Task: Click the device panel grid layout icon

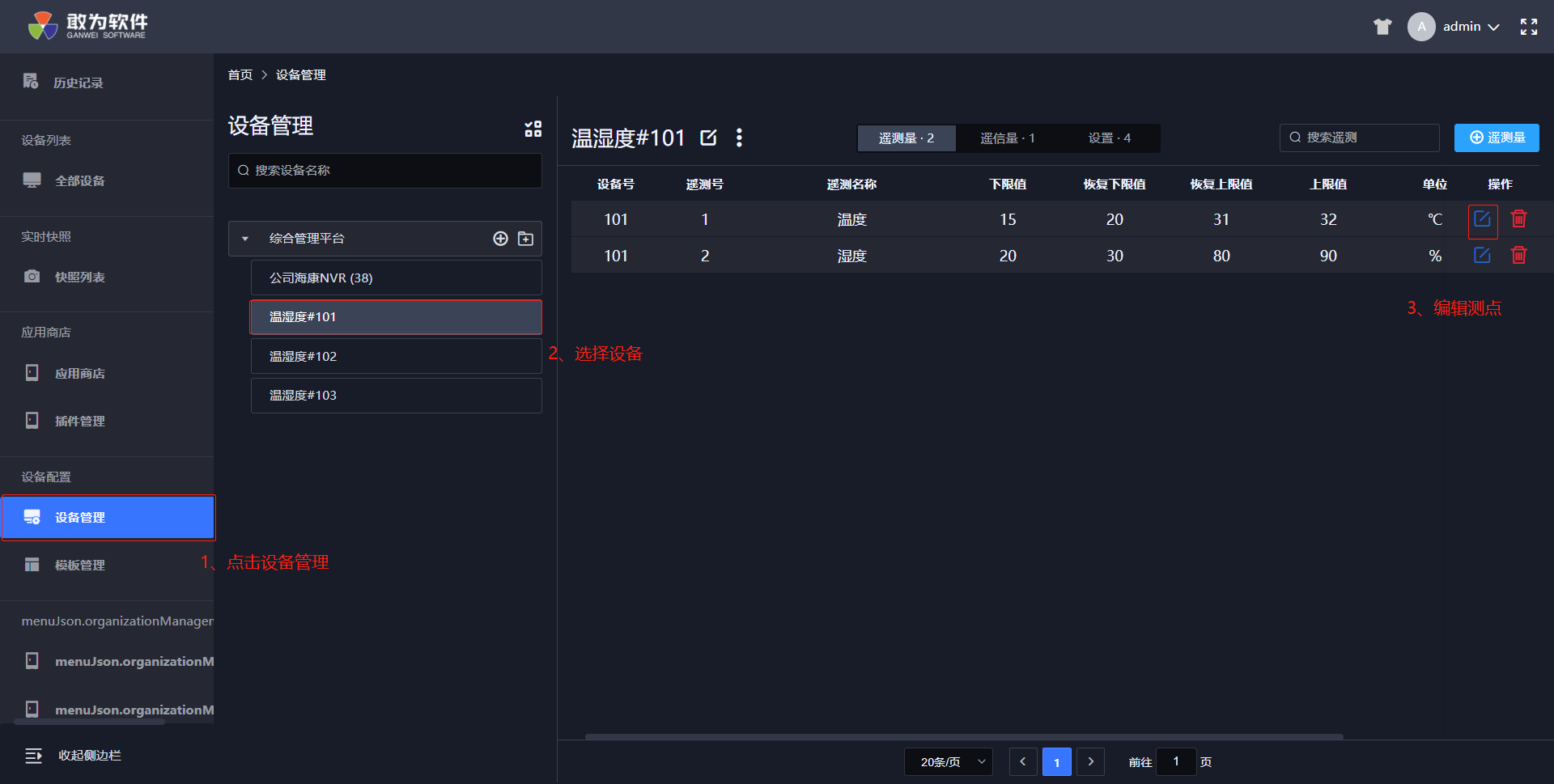Action: [533, 129]
